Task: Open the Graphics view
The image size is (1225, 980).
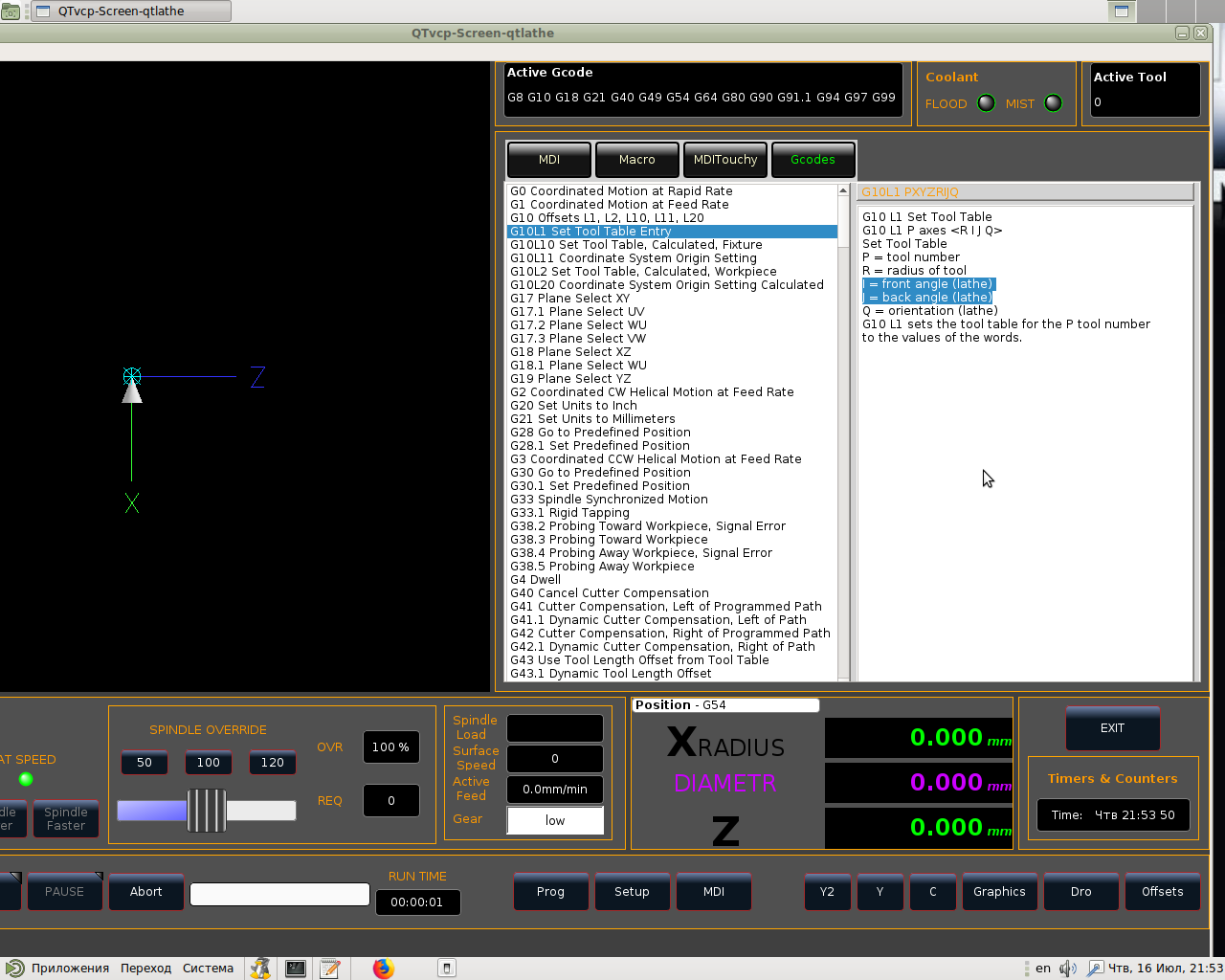Action: pos(999,892)
